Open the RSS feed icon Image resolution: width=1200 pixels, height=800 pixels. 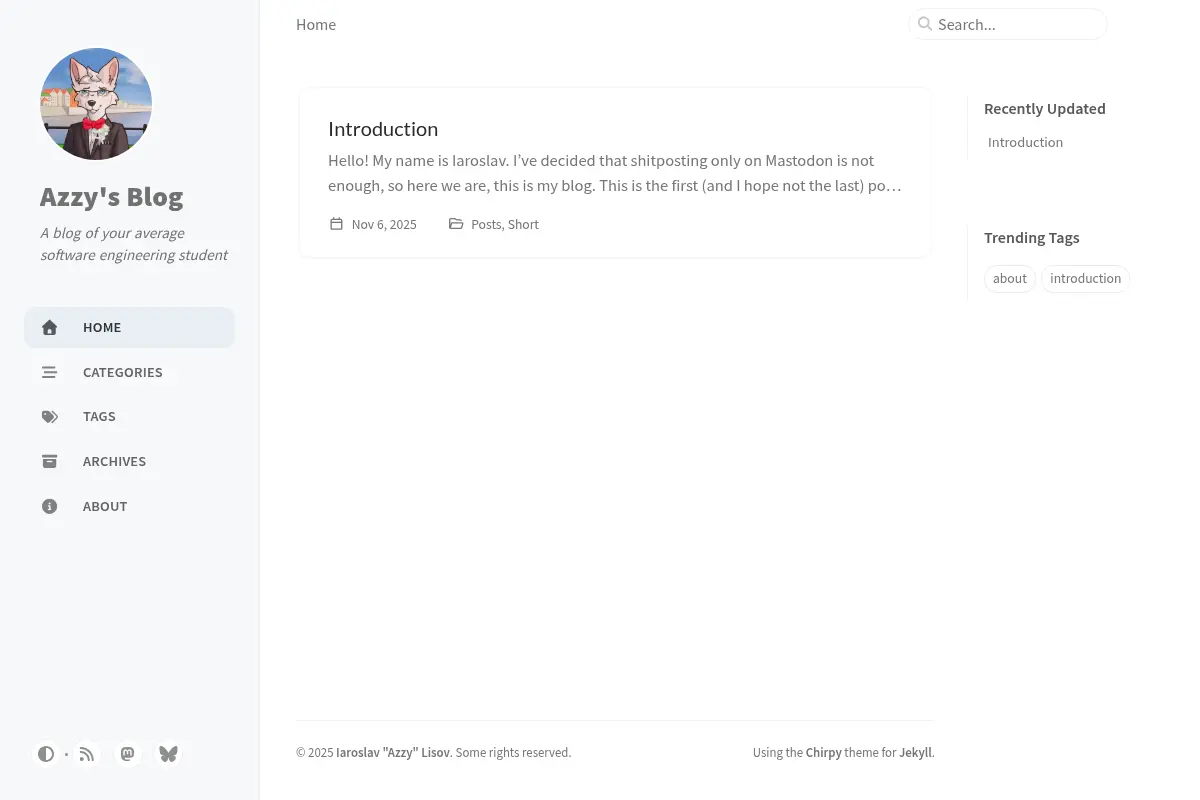click(x=87, y=754)
